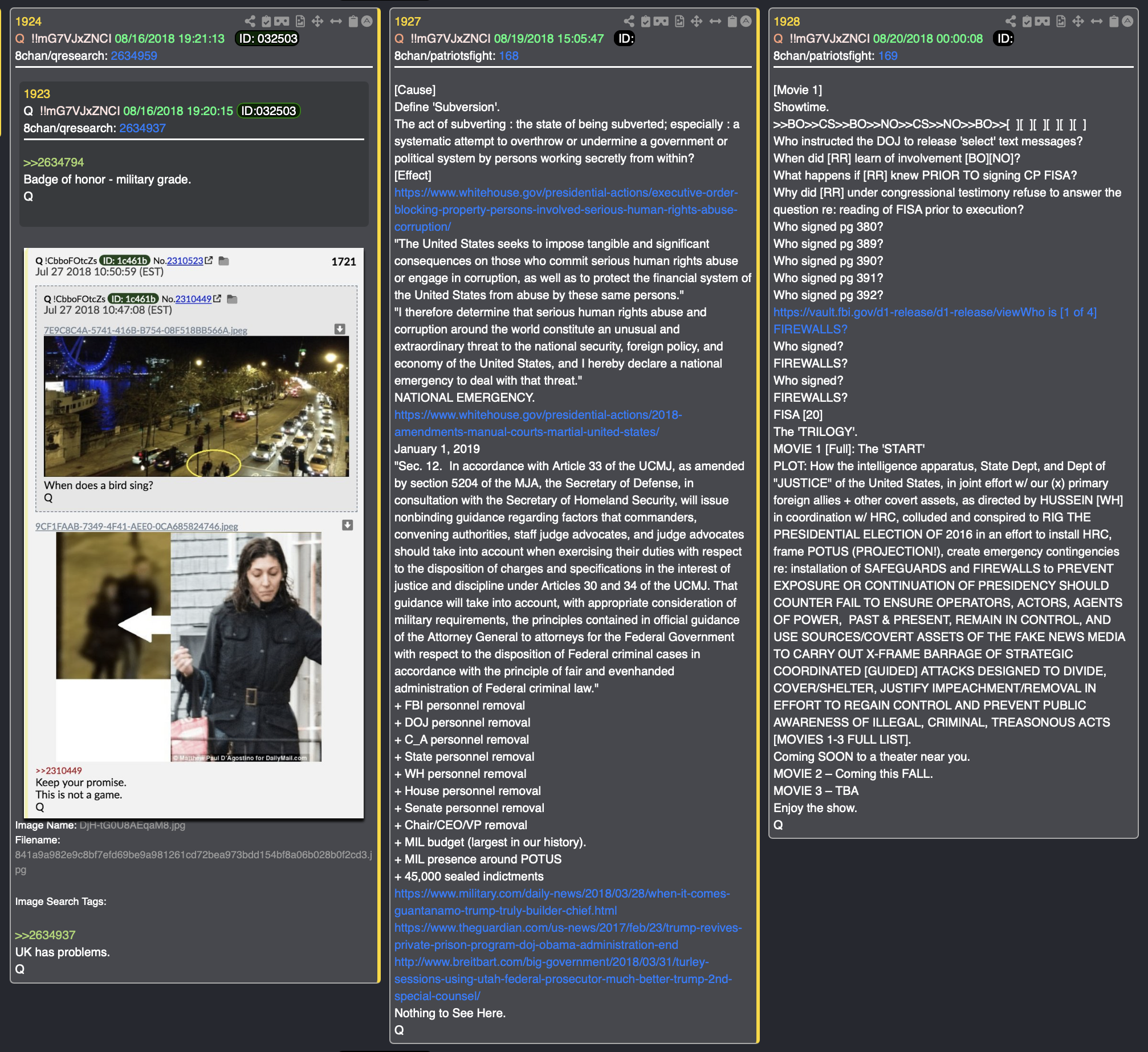Click the long 841a9a98 filename hash
The height and width of the screenshot is (1052, 1148).
193,862
